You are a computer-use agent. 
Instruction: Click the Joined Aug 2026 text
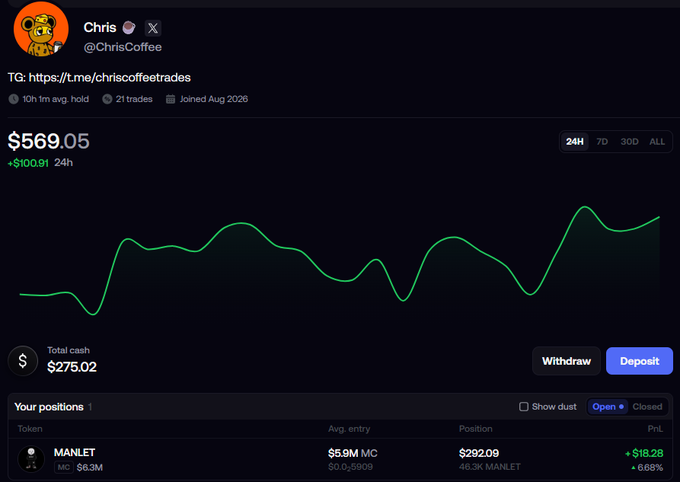click(x=214, y=99)
